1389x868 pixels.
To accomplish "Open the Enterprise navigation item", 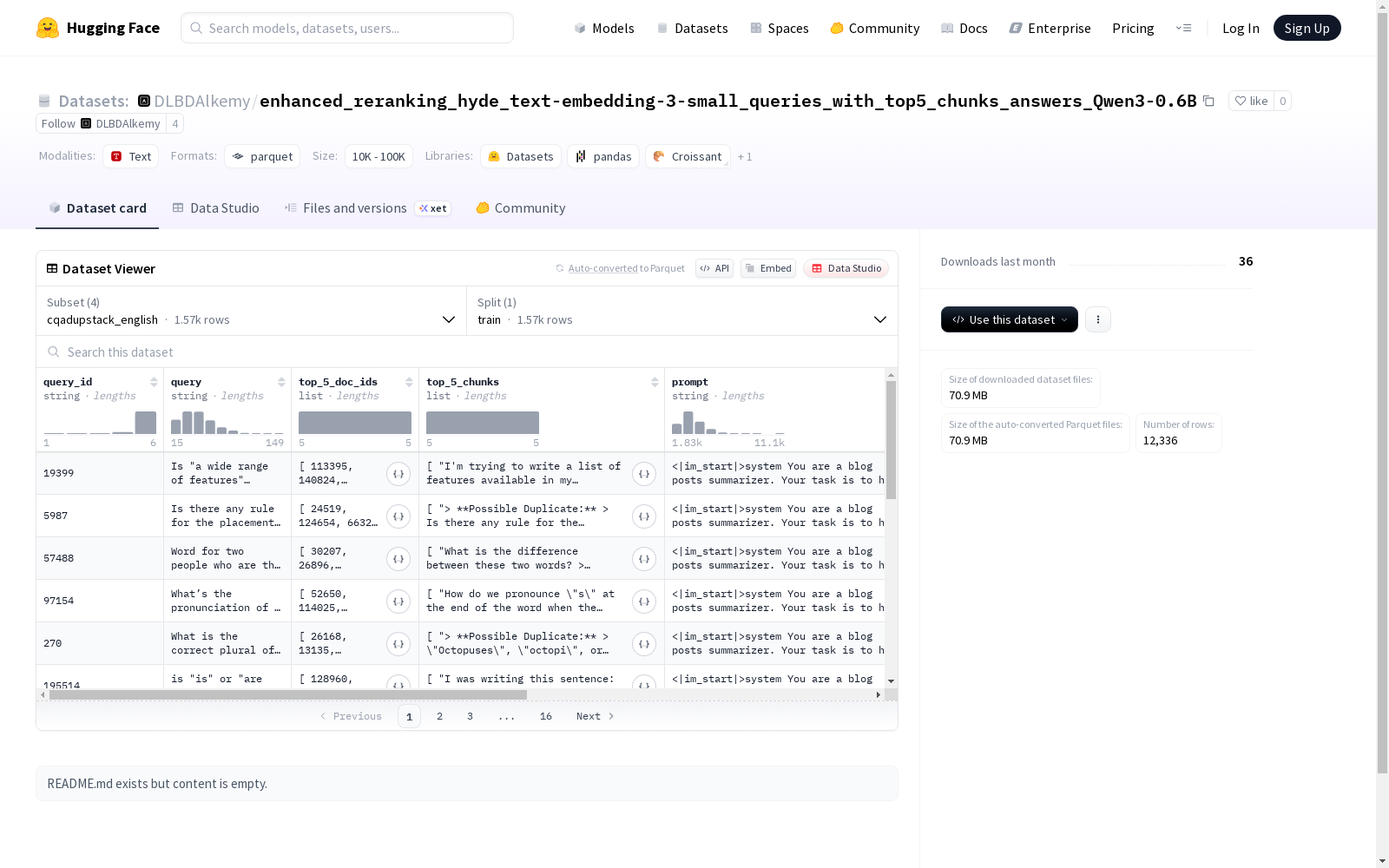I will pos(1050,28).
